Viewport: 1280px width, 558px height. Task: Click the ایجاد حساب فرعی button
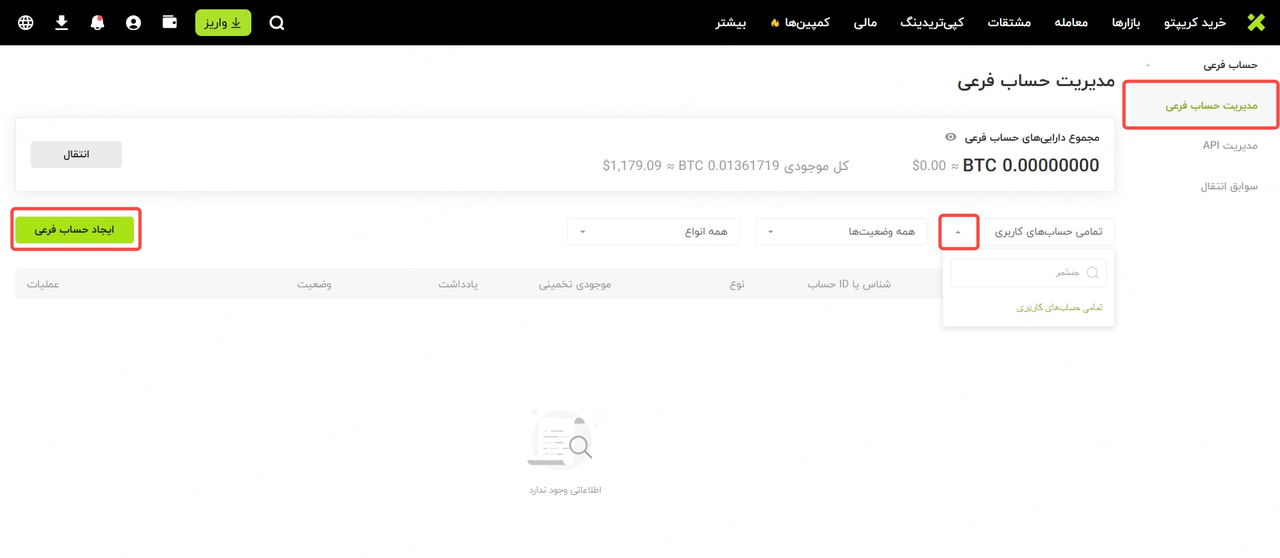[75, 229]
